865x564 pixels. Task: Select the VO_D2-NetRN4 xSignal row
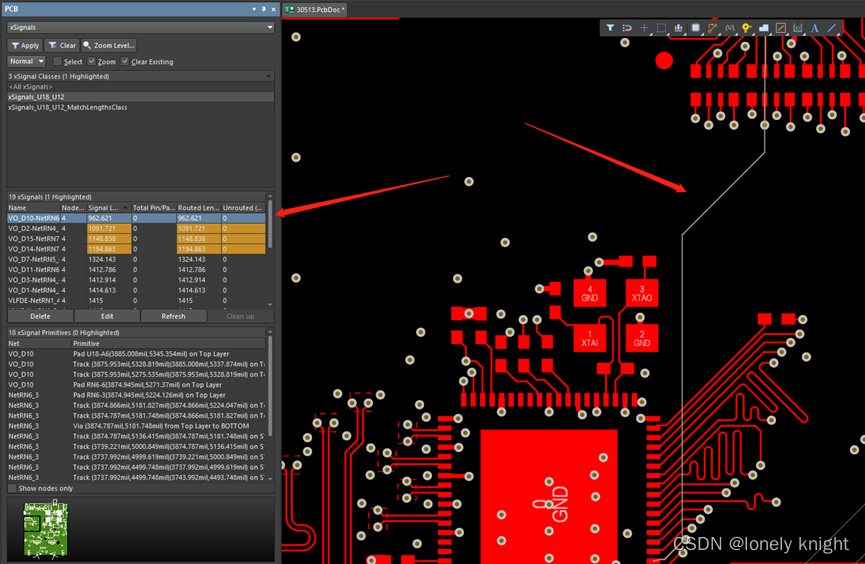pos(136,228)
